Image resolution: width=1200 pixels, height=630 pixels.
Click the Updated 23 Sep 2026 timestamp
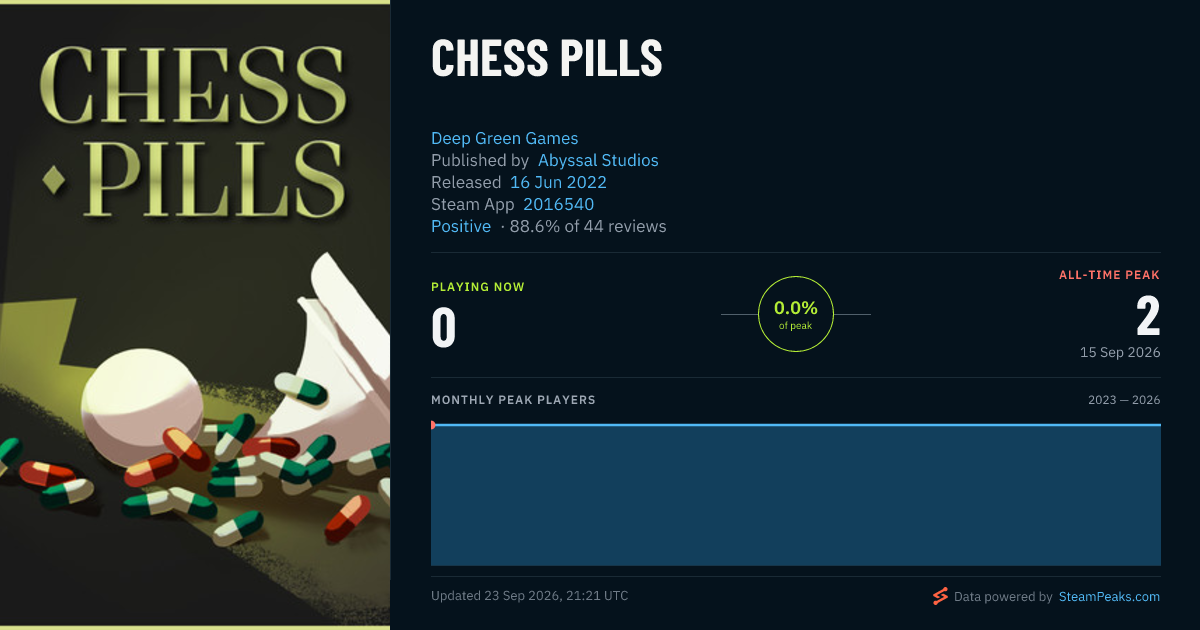point(530,596)
